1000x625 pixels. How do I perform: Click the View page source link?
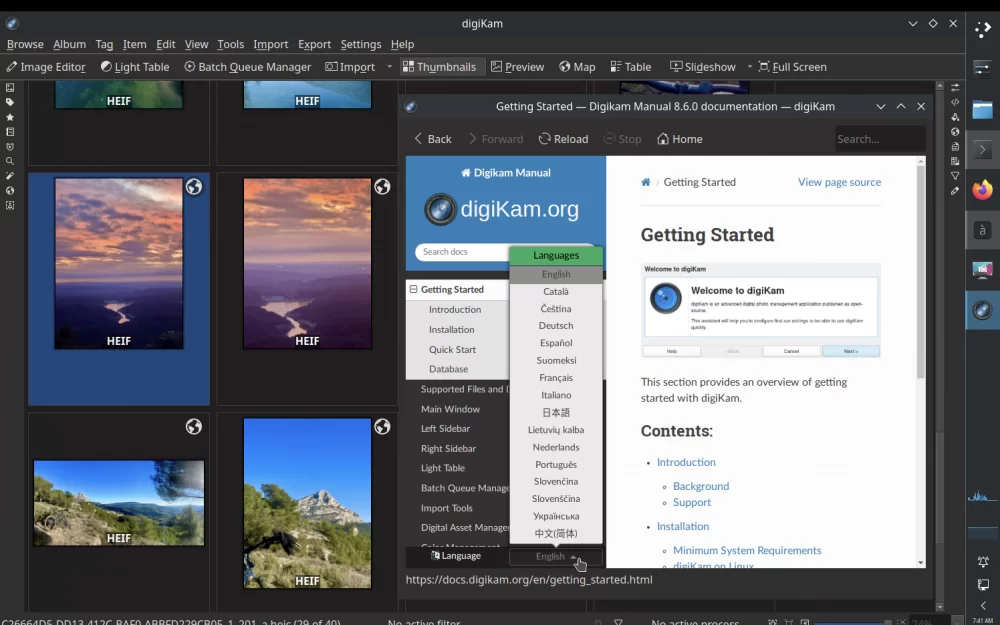(x=838, y=182)
